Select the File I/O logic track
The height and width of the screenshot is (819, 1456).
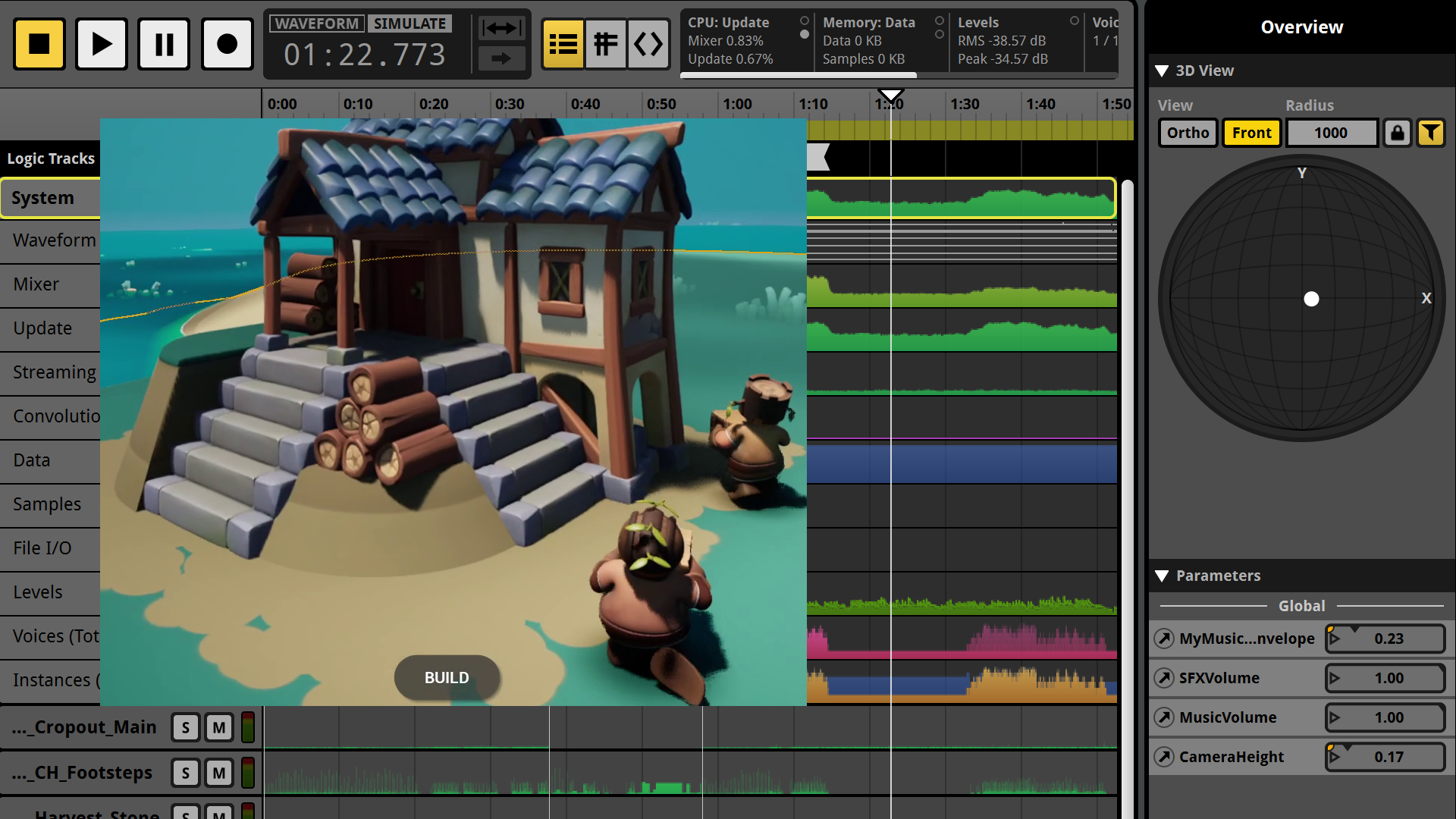click(50, 549)
